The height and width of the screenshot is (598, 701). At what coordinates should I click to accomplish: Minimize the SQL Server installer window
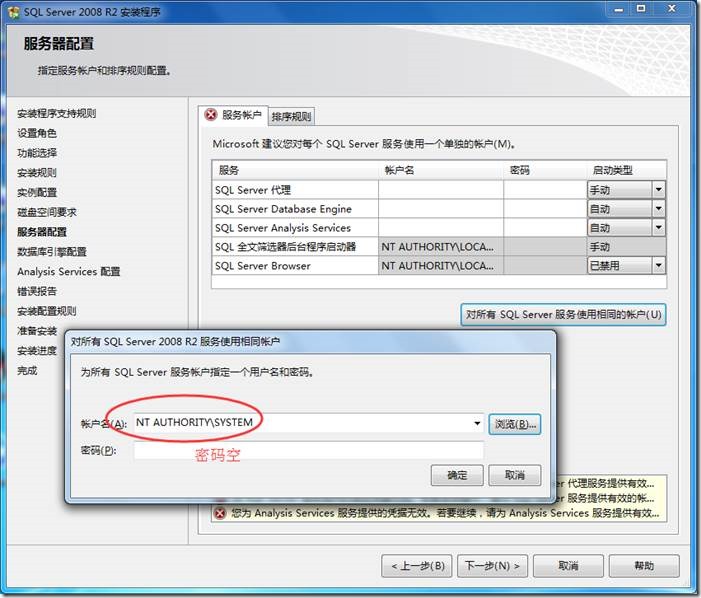click(619, 9)
